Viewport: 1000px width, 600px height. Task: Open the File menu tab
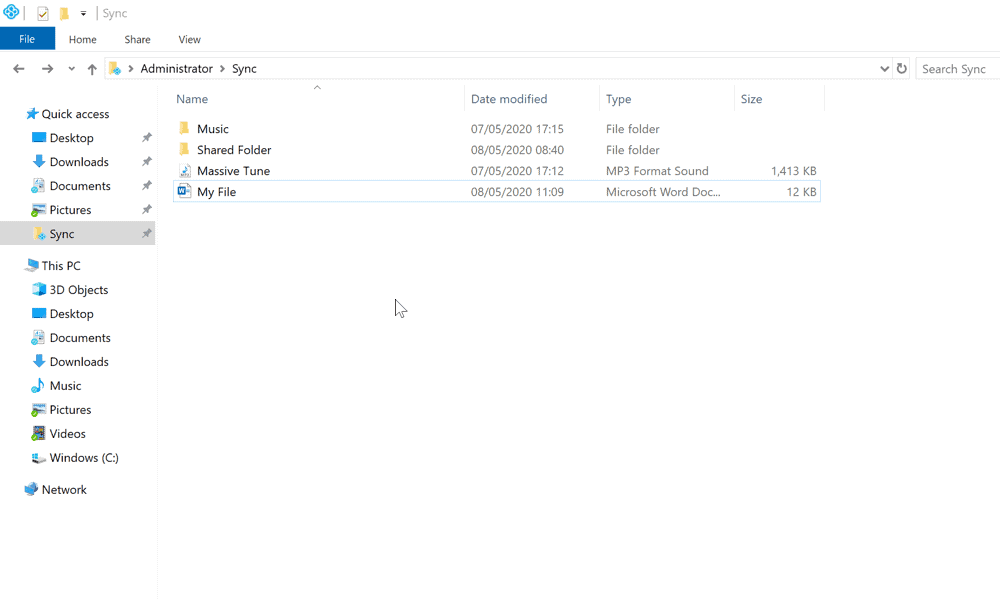(x=27, y=39)
